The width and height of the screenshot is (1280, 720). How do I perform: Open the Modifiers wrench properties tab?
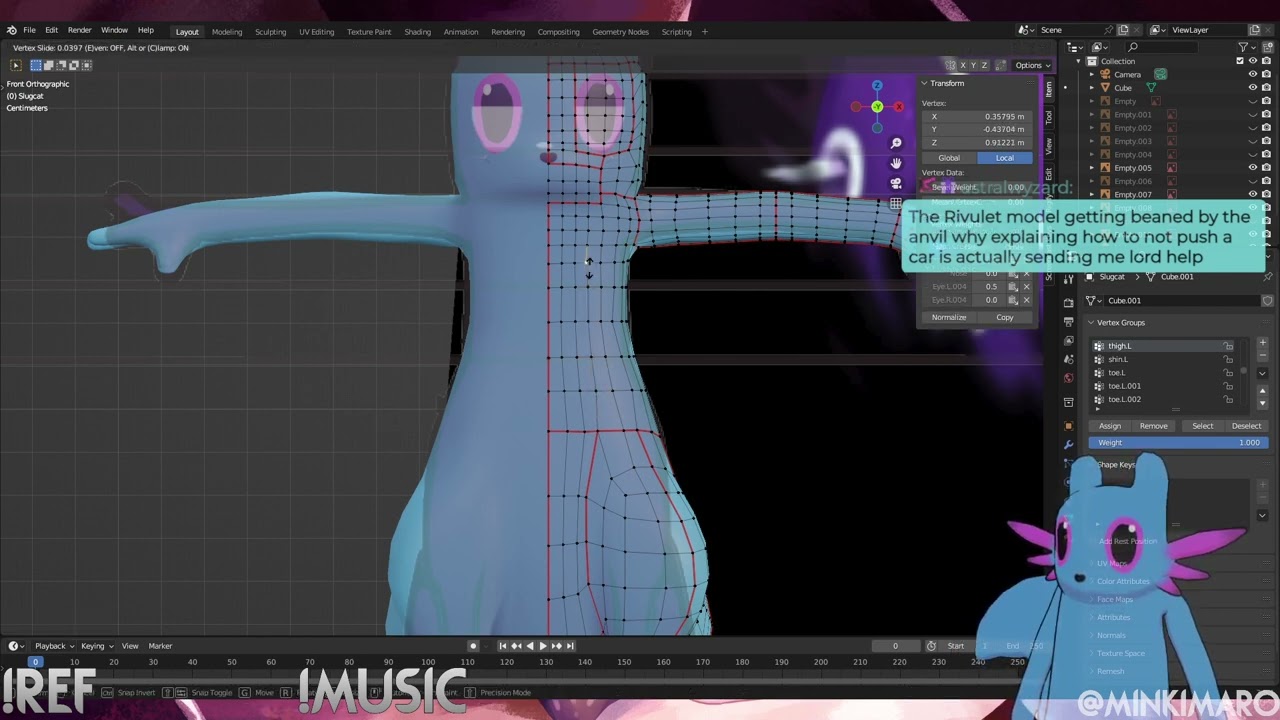click(x=1068, y=444)
